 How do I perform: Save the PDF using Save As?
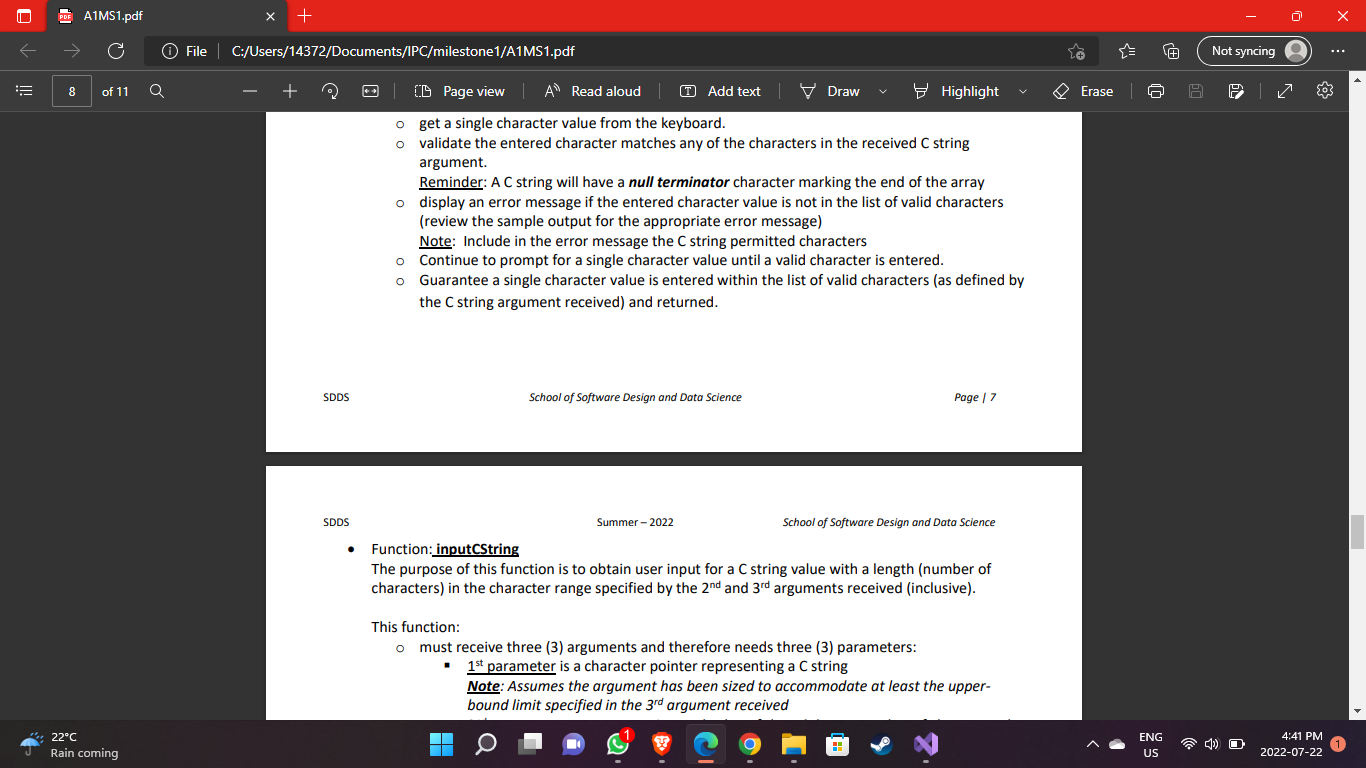tap(1237, 90)
